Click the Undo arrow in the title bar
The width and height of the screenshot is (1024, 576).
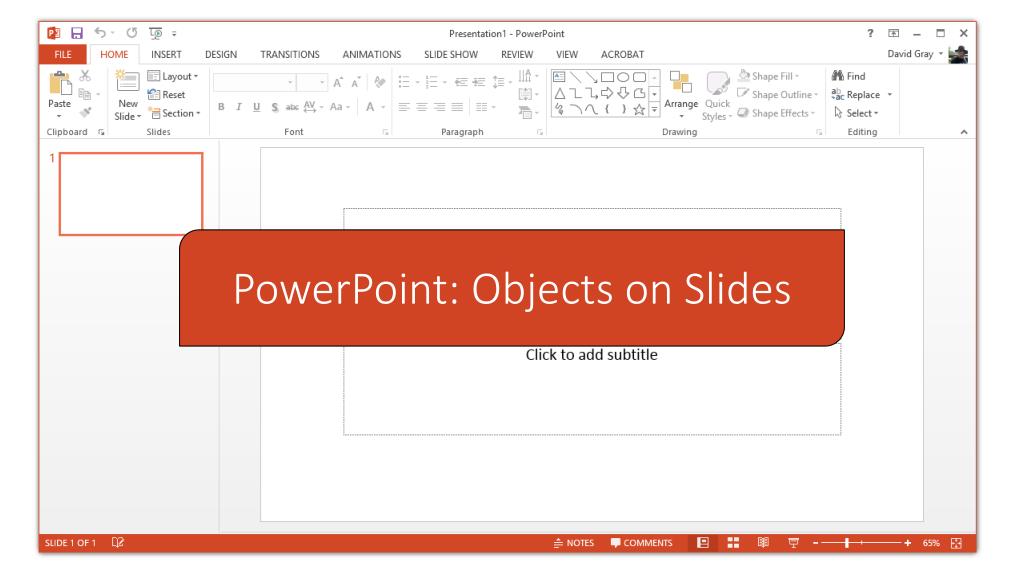pos(100,33)
